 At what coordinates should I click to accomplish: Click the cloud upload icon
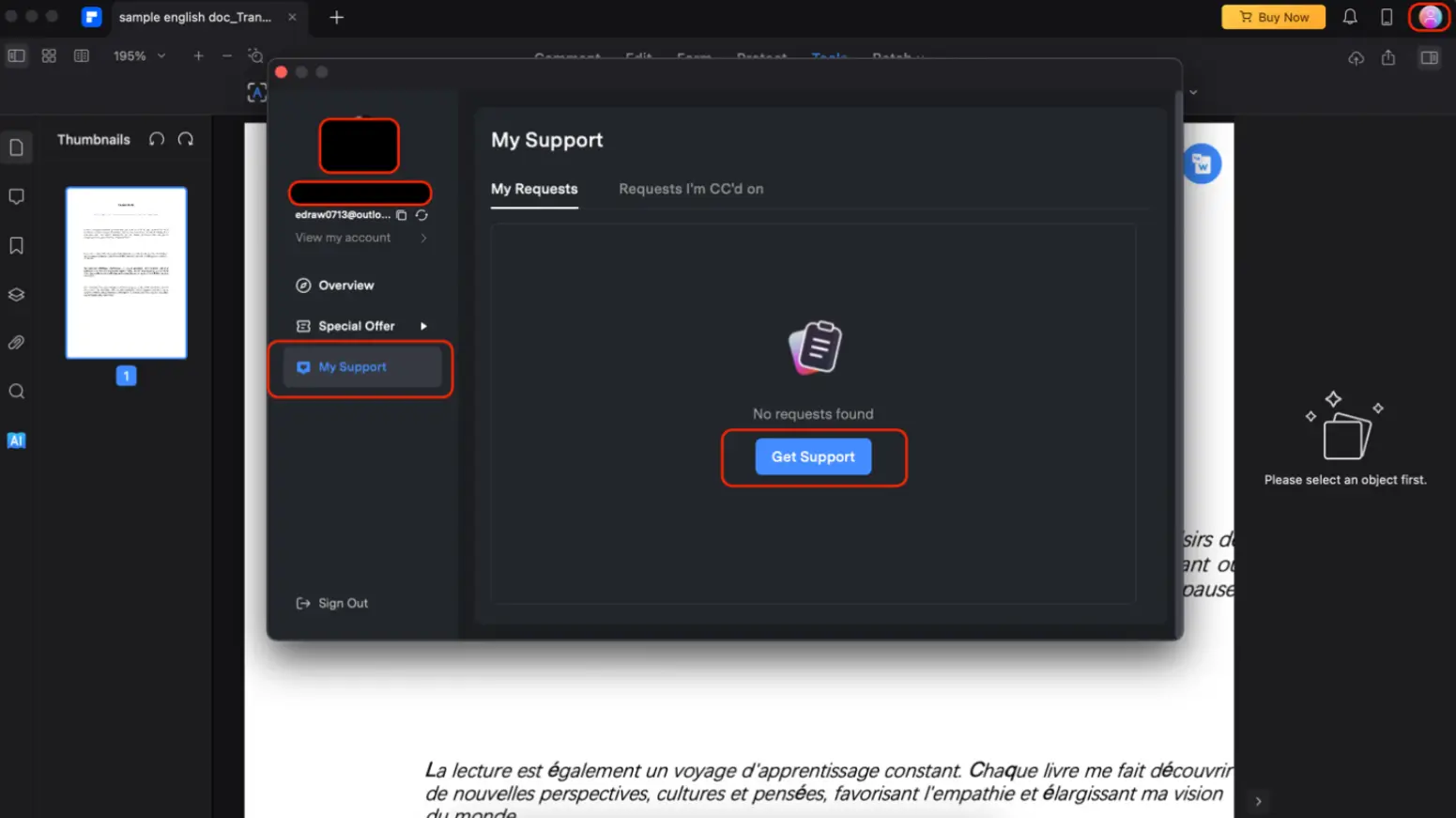click(1356, 58)
